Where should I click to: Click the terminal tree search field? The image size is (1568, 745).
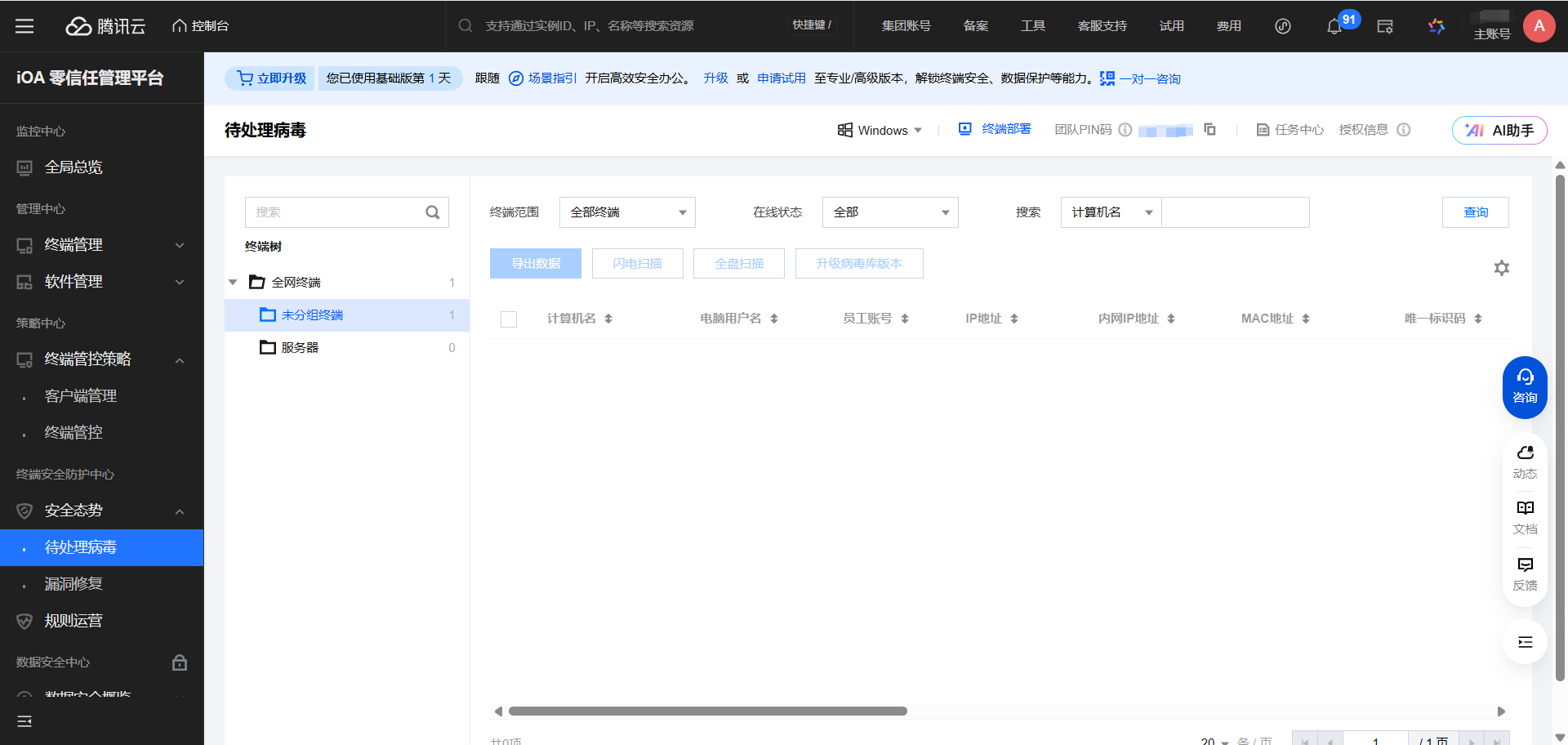tap(346, 212)
